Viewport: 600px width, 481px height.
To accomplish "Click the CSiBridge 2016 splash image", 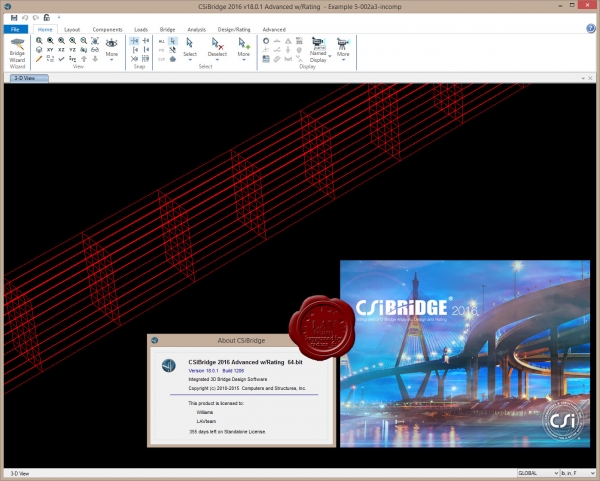I will point(465,354).
